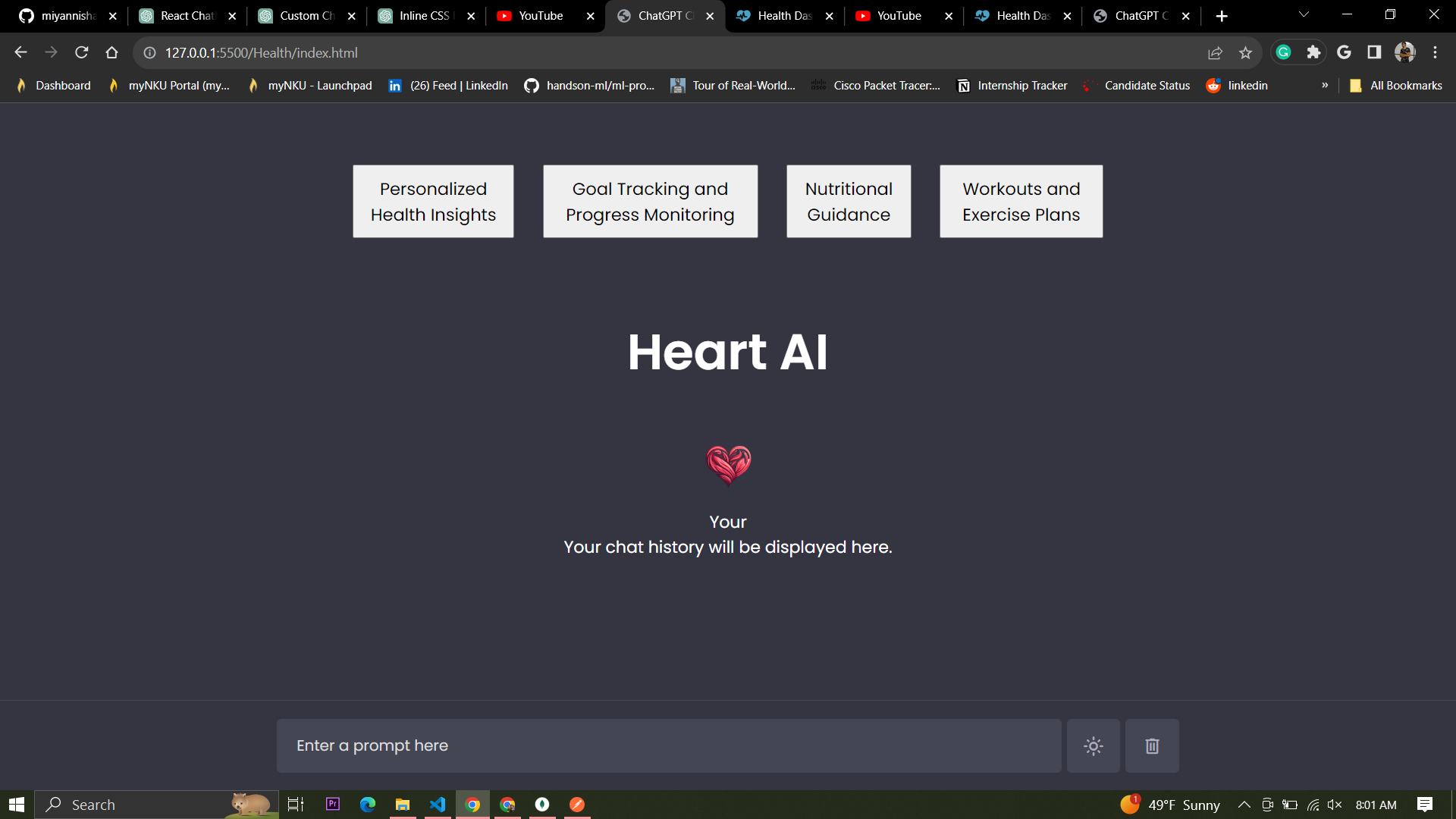Switch to the React Chat tab
This screenshot has width=1456, height=819.
point(187,15)
